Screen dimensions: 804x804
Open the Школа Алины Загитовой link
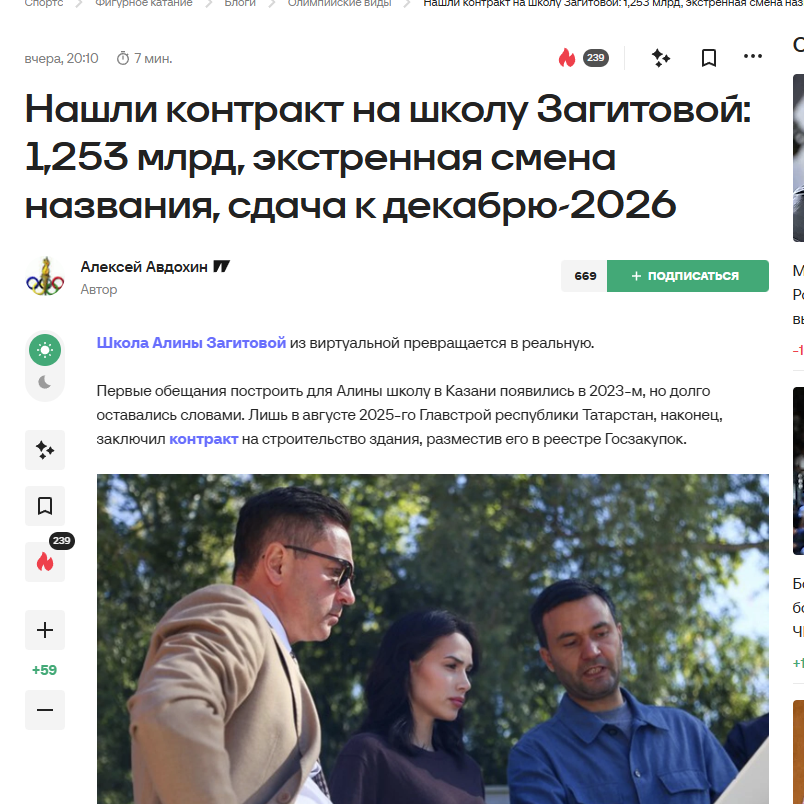click(x=191, y=343)
